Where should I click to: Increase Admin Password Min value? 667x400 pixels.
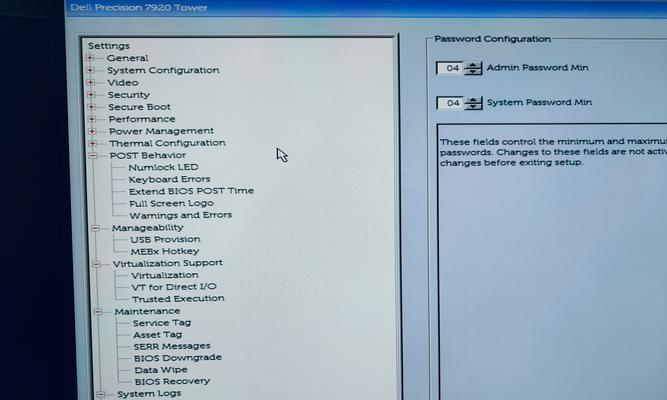pyautogui.click(x=473, y=65)
